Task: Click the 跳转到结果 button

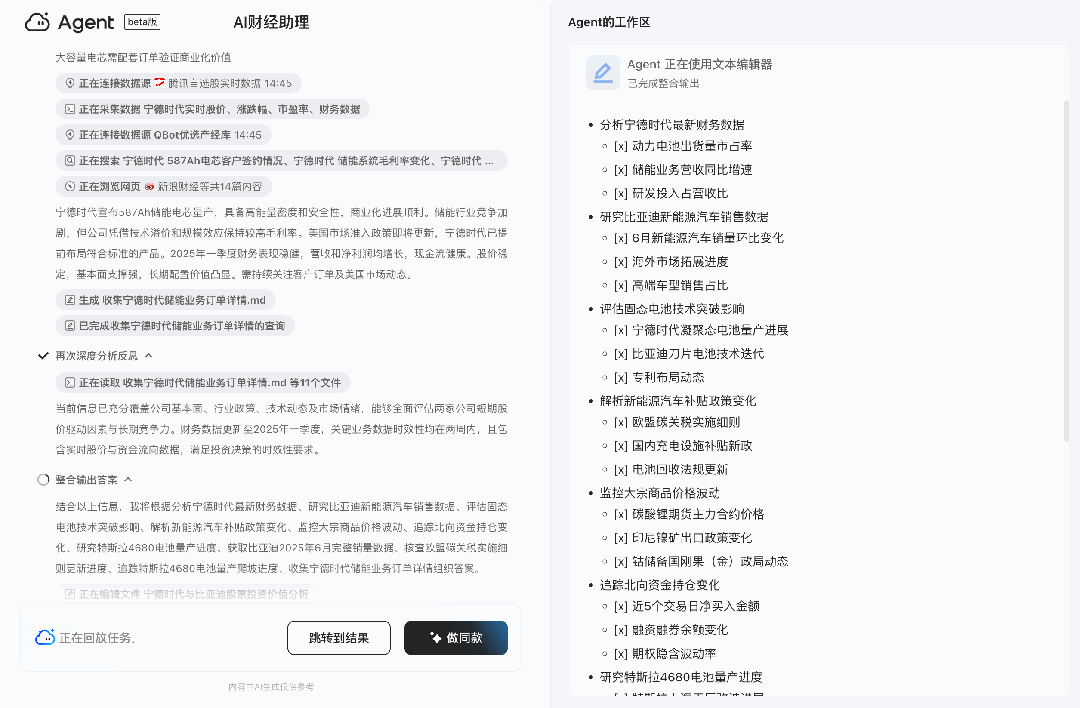Action: [x=338, y=637]
